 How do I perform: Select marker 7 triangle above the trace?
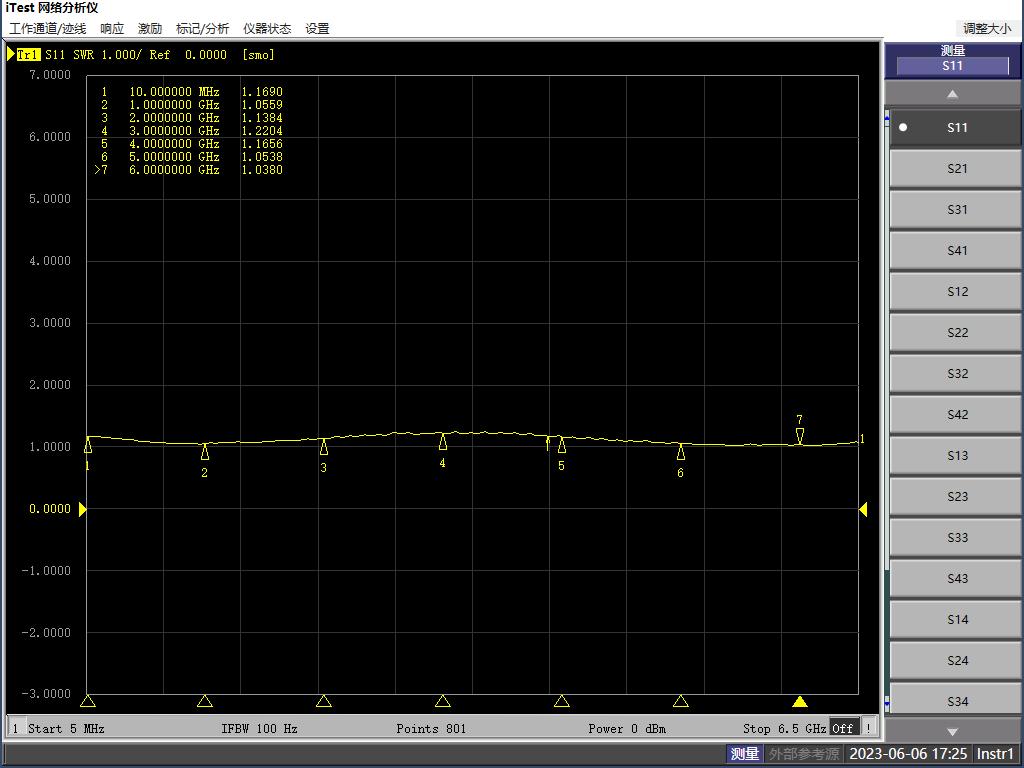[800, 435]
